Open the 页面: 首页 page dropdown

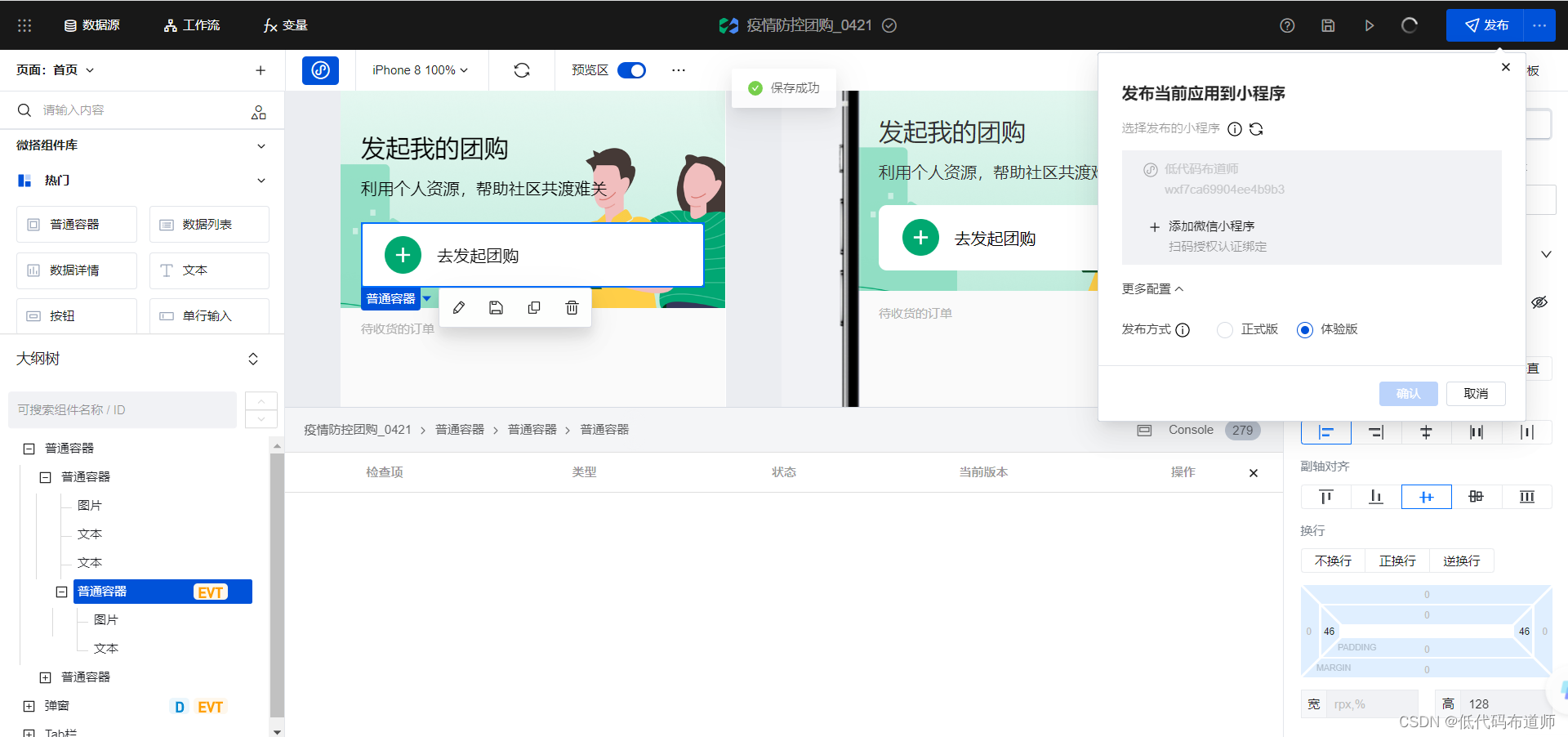tap(55, 70)
